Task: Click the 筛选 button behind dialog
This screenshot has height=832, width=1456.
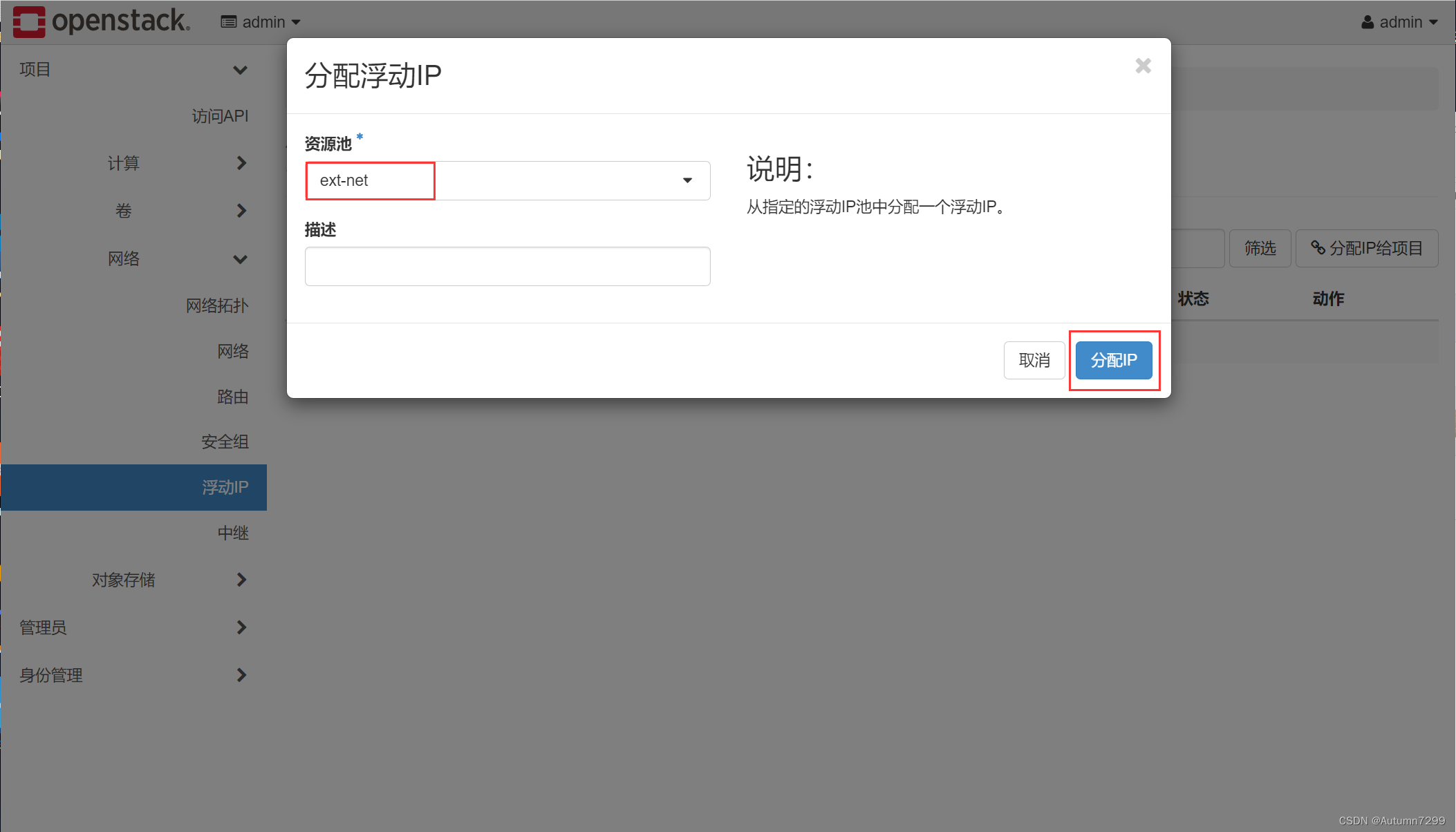Action: 1260,248
